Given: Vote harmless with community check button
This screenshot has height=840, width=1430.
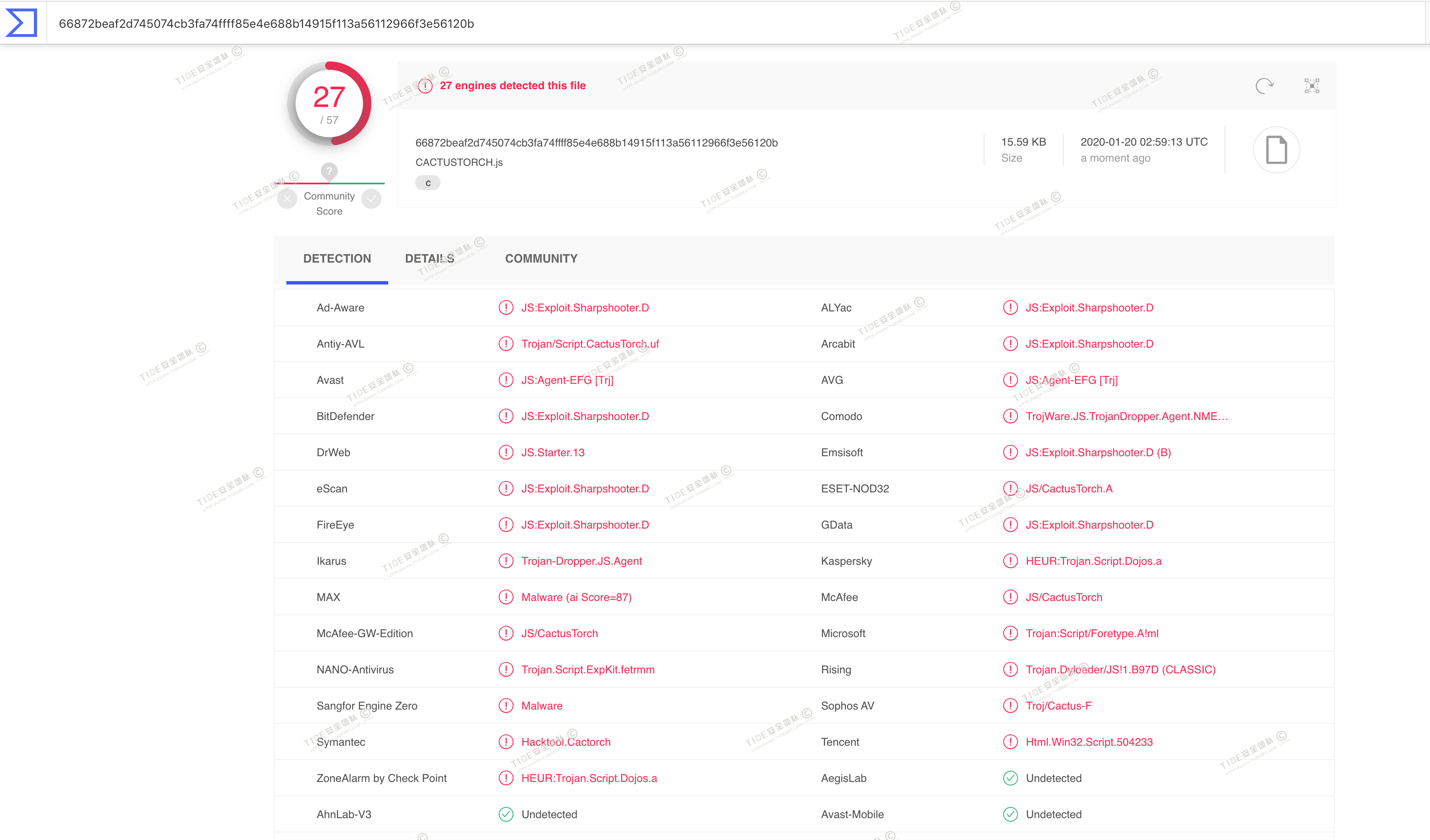Looking at the screenshot, I should [x=372, y=199].
